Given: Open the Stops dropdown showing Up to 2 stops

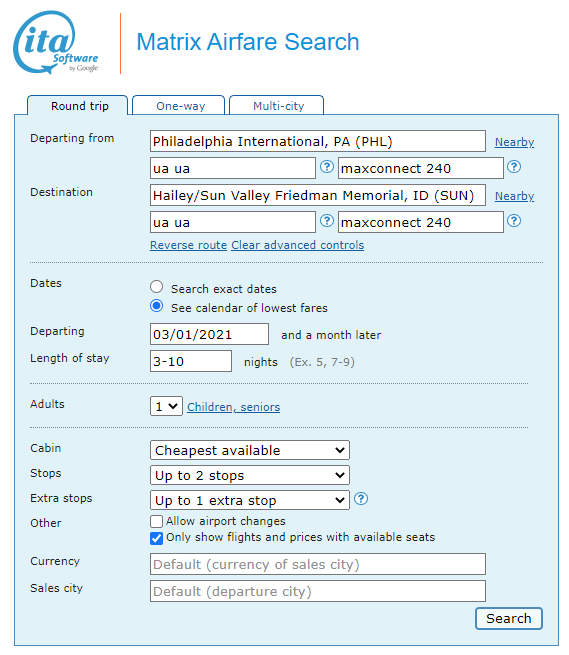Looking at the screenshot, I should pyautogui.click(x=250, y=475).
